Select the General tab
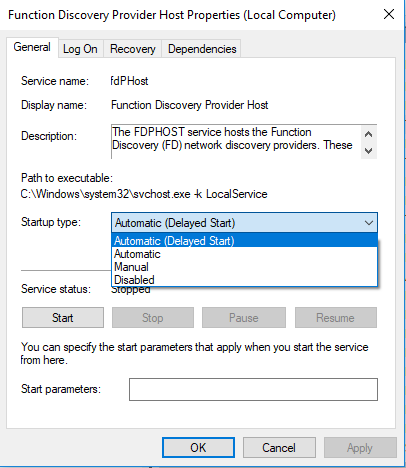 (x=32, y=47)
